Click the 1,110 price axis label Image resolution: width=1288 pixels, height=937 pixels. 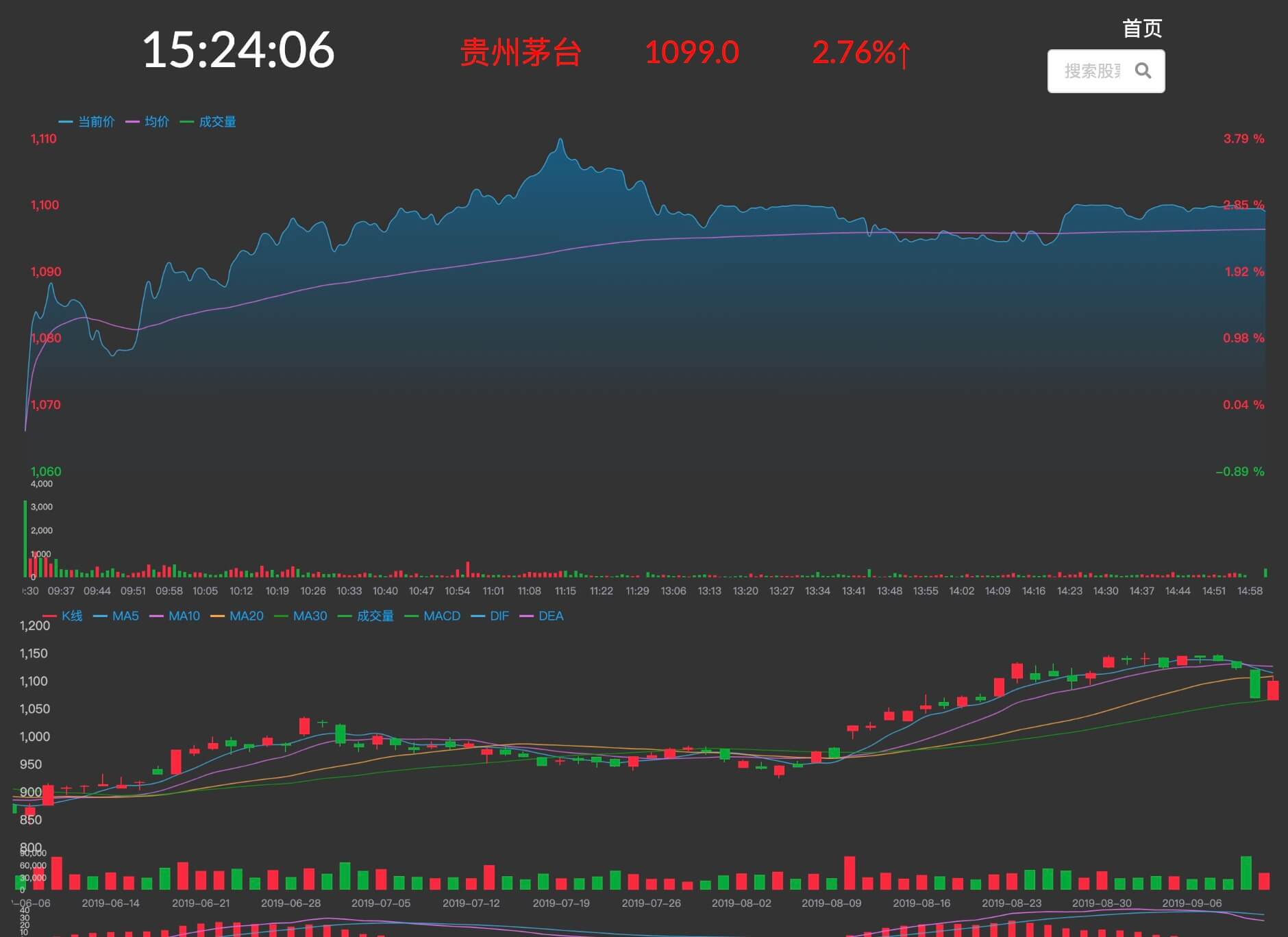click(x=43, y=138)
